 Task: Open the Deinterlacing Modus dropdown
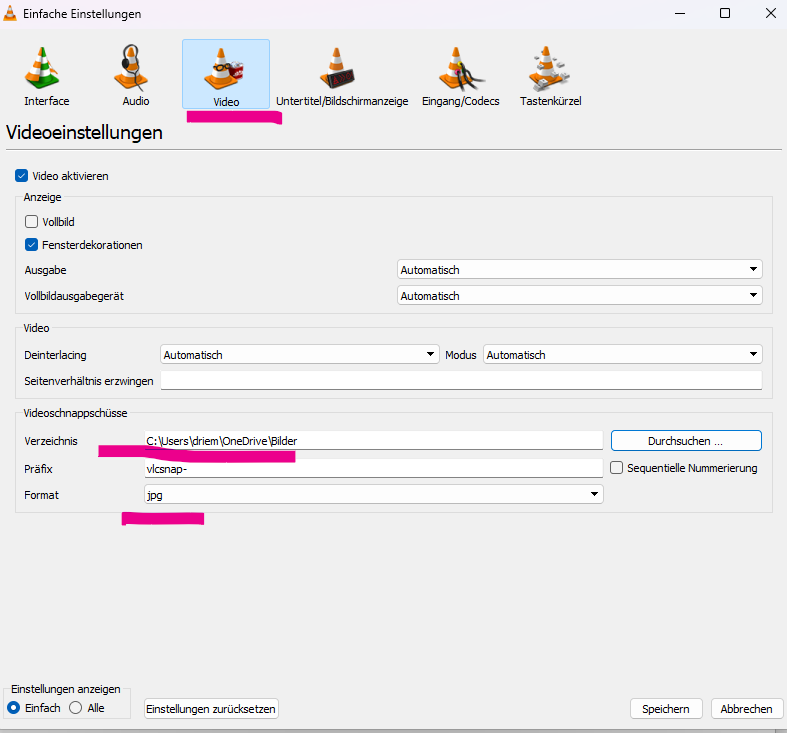click(x=622, y=355)
